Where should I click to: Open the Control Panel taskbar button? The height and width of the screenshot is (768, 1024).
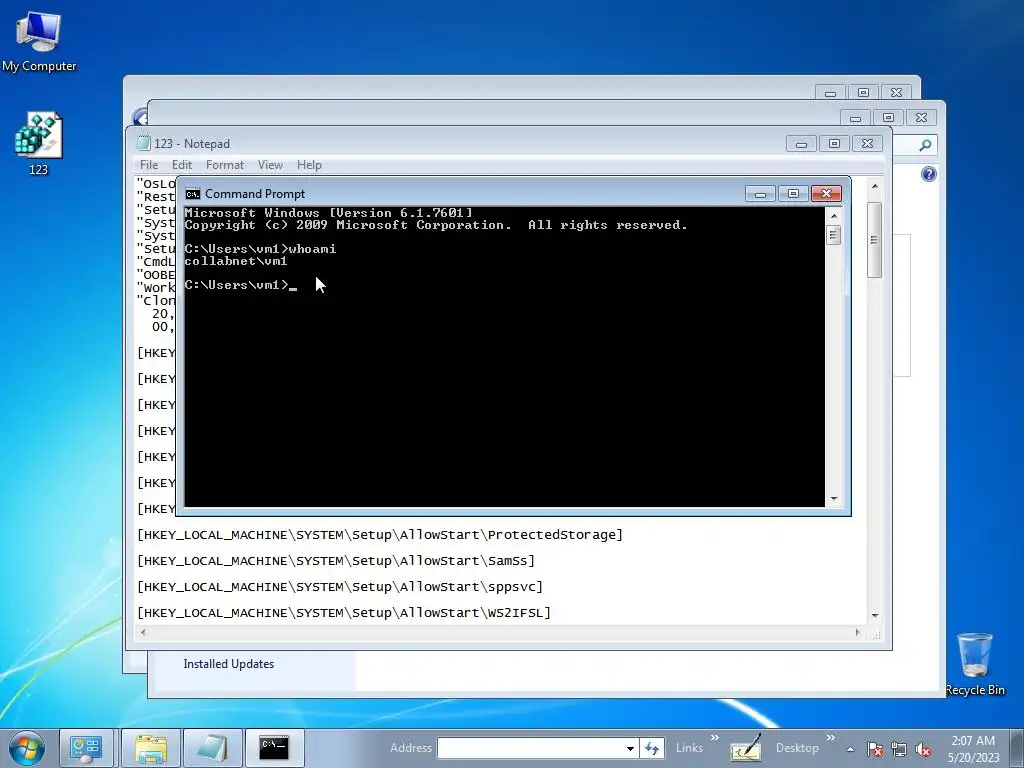tap(86, 748)
